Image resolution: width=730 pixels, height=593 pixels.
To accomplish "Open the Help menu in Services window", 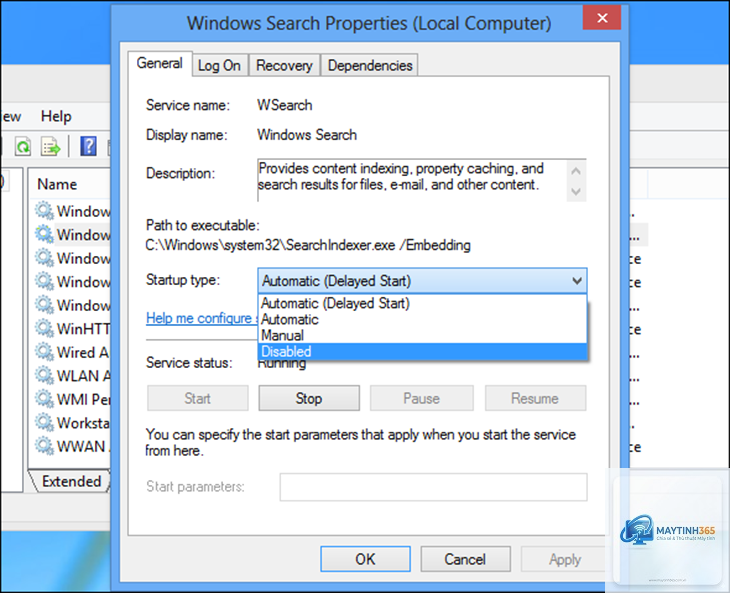I will point(56,116).
